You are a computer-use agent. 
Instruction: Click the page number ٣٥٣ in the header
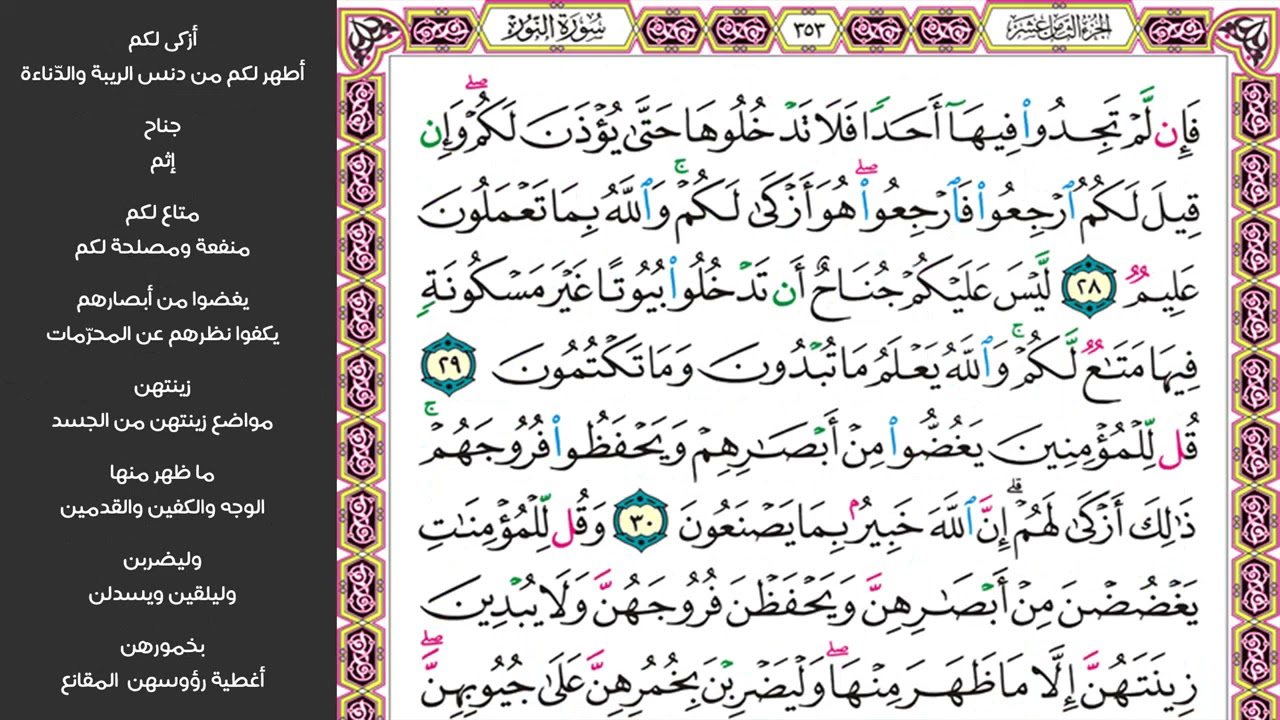pyautogui.click(x=809, y=27)
